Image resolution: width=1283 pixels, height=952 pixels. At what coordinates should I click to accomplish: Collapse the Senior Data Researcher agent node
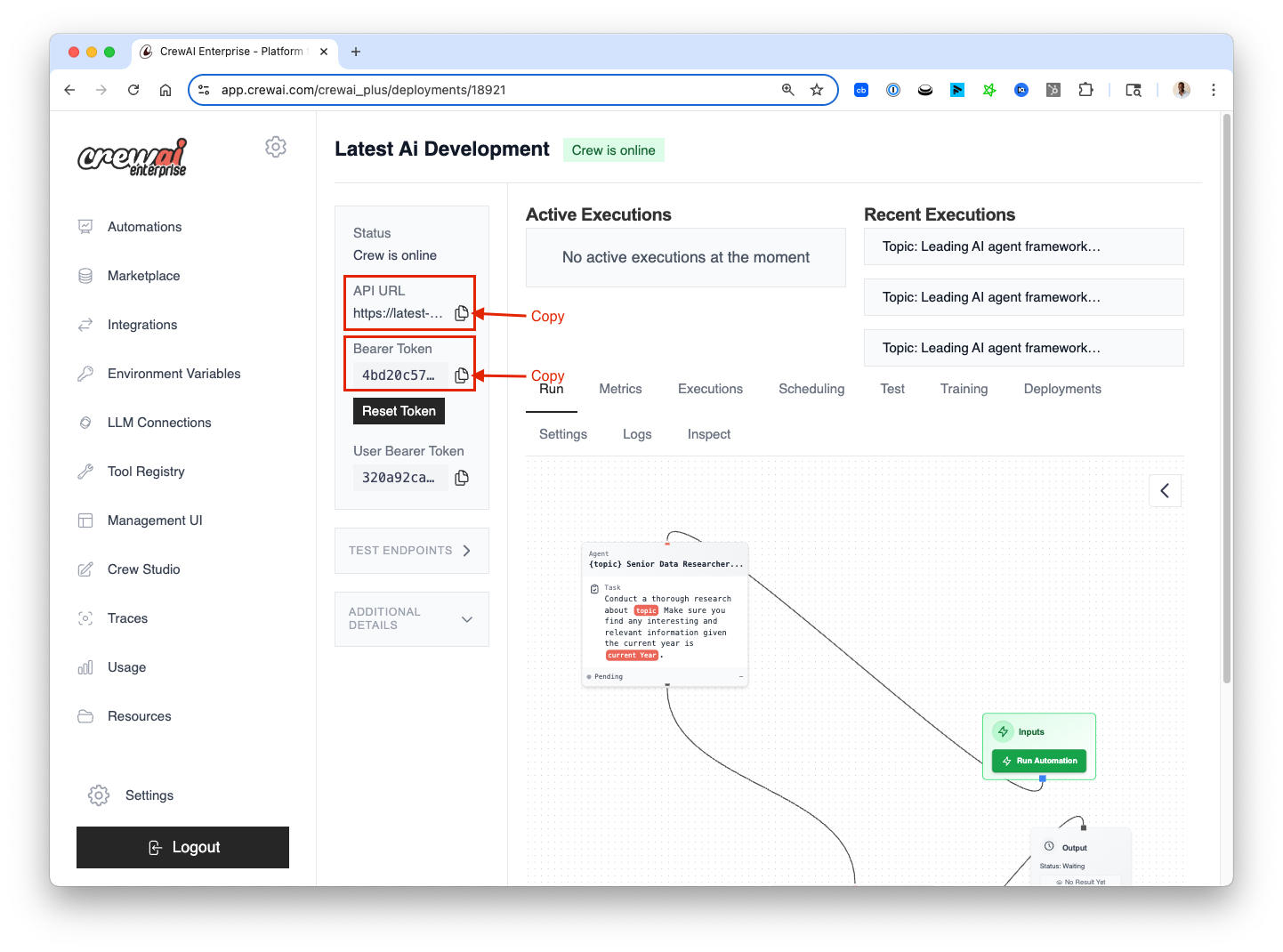click(x=740, y=677)
